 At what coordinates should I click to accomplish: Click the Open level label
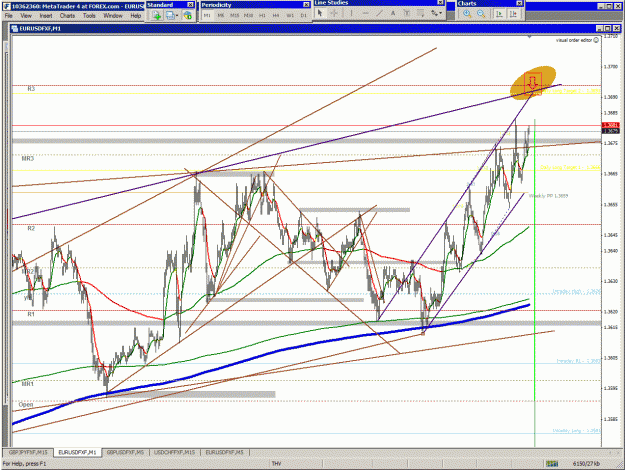click(26, 405)
